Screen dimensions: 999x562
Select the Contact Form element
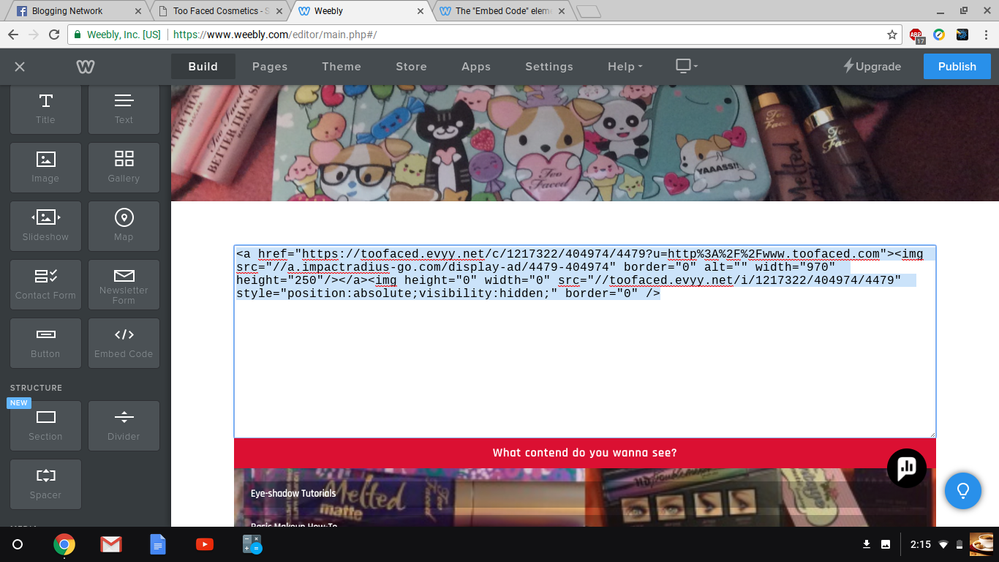tap(45, 284)
